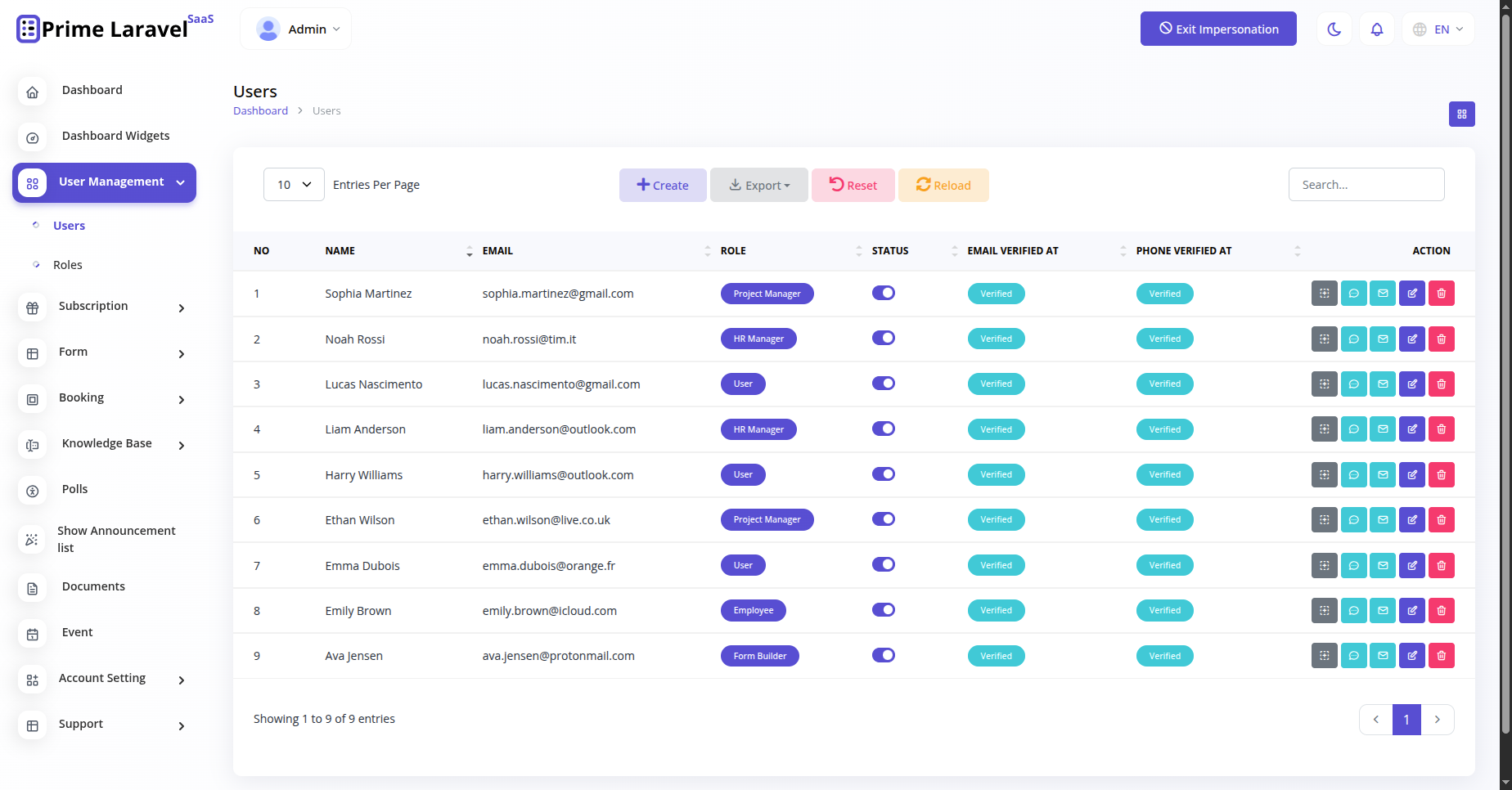Image resolution: width=1512 pixels, height=790 pixels.
Task: Open the EN language selector
Action: click(x=1438, y=29)
